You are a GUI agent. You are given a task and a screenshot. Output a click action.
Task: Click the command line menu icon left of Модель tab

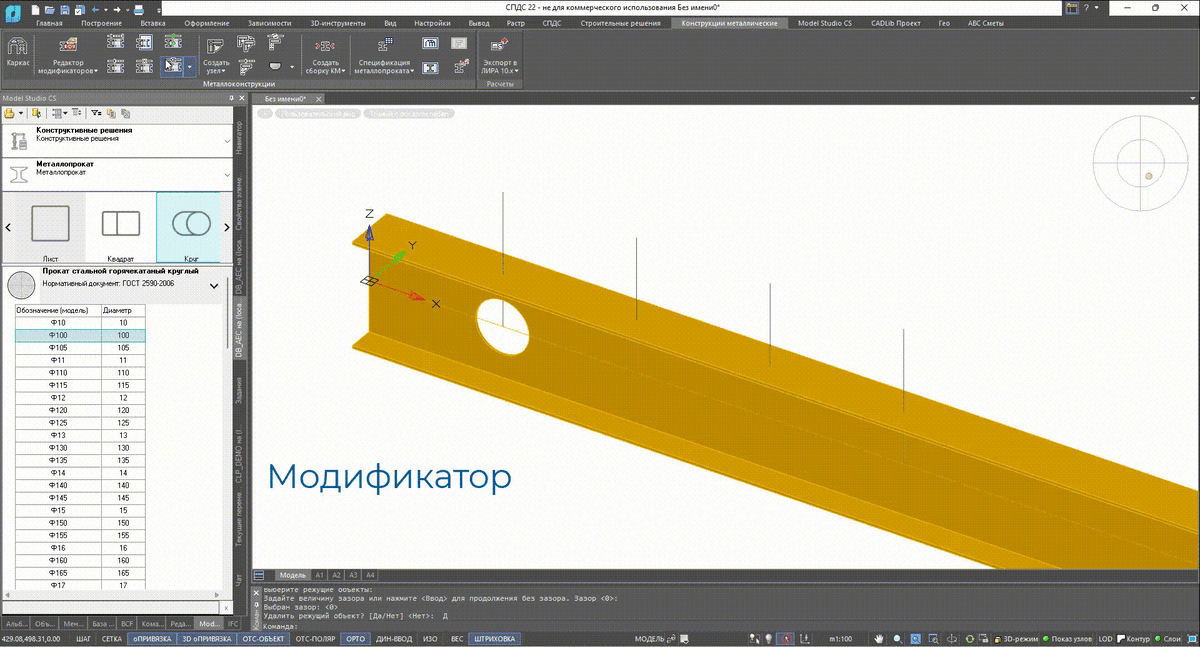click(x=260, y=575)
